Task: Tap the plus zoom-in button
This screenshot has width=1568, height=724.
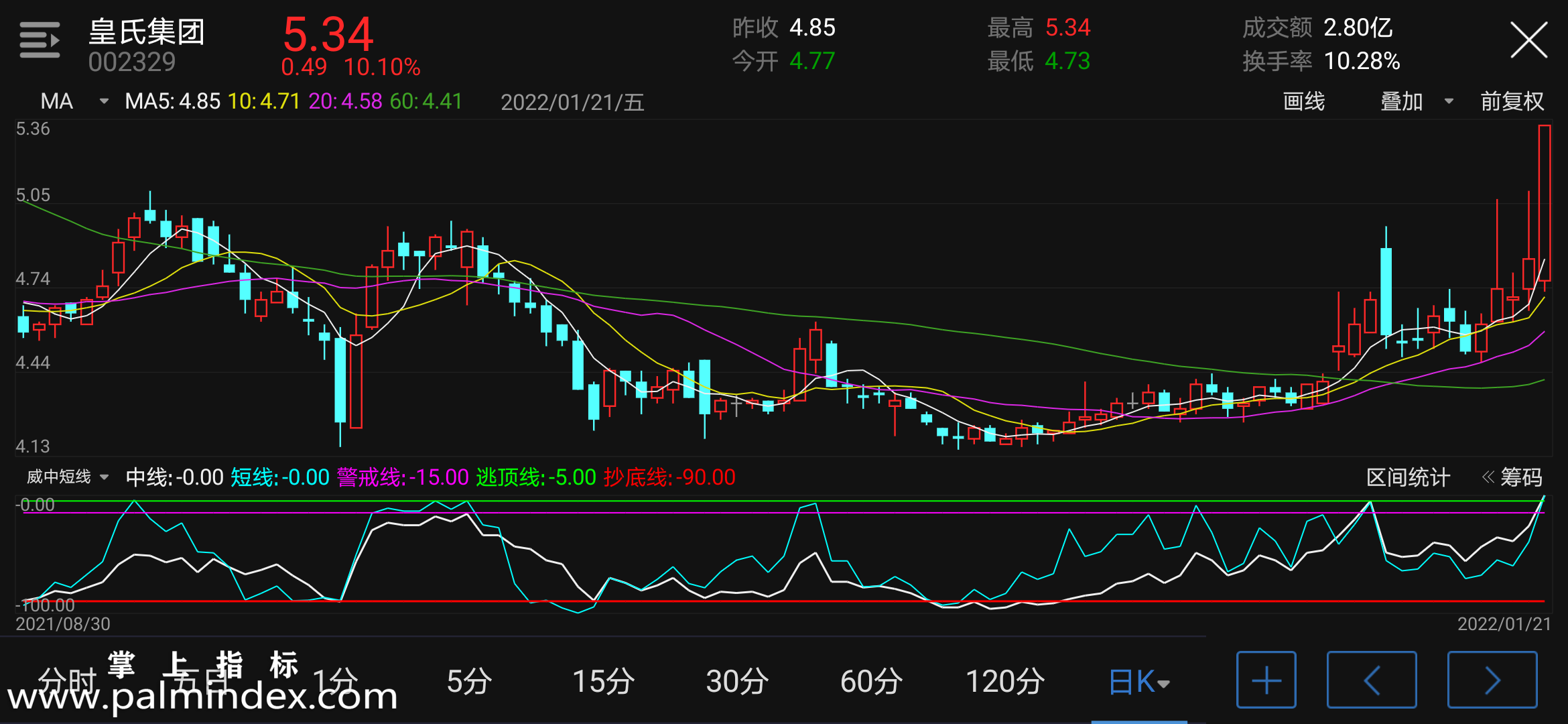Action: pyautogui.click(x=1266, y=680)
